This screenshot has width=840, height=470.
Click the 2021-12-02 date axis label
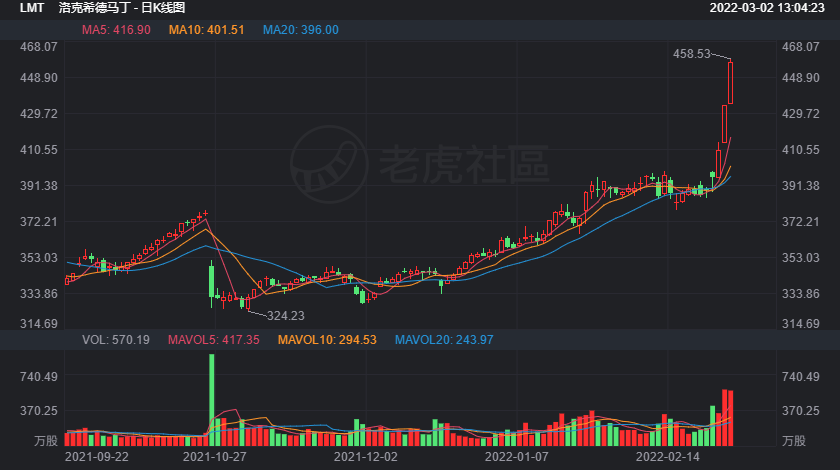pos(366,457)
